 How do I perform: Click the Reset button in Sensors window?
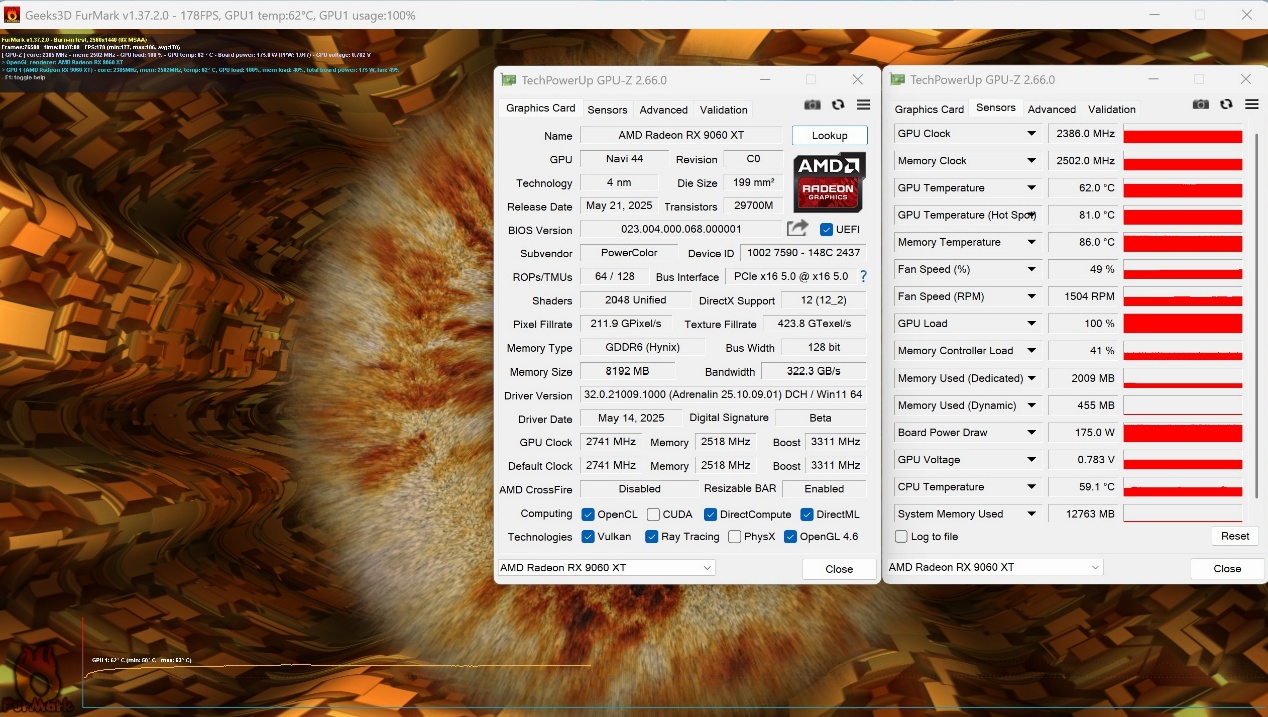[x=1235, y=536]
